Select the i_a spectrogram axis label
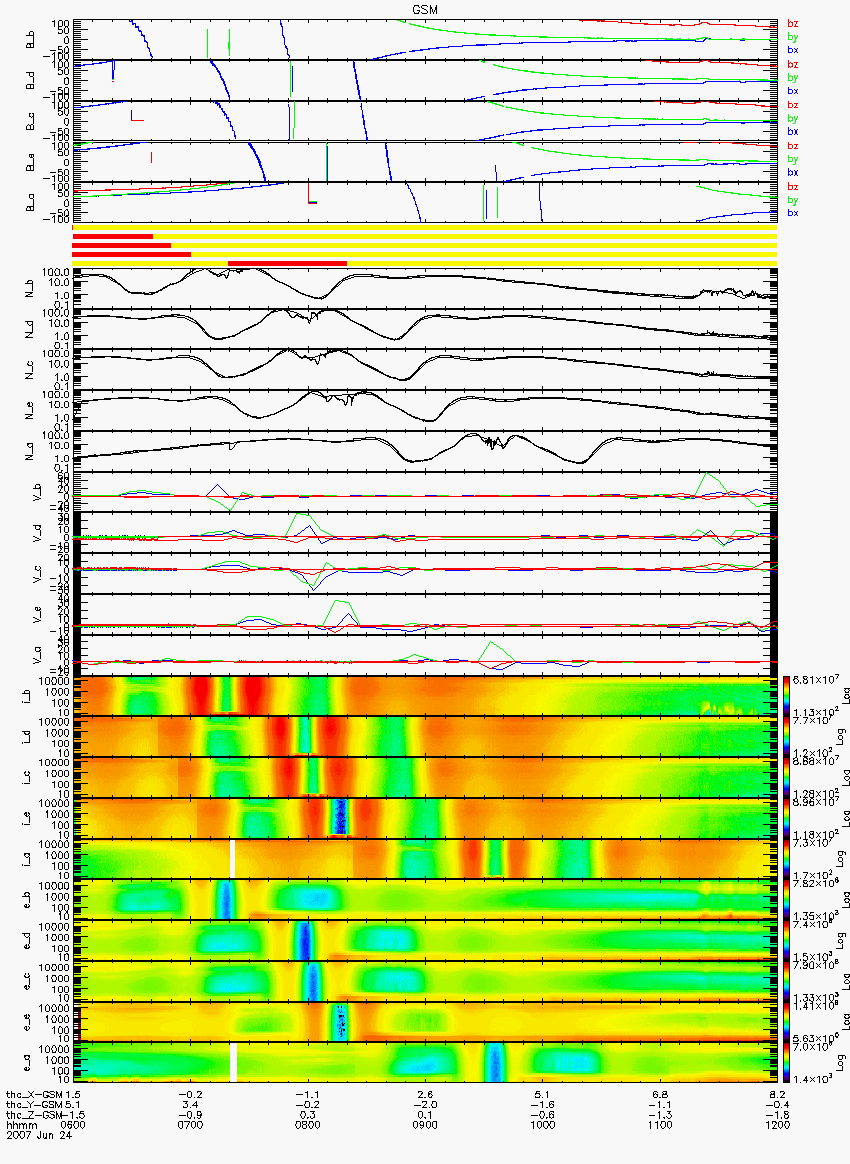850x1164 pixels. point(24,859)
